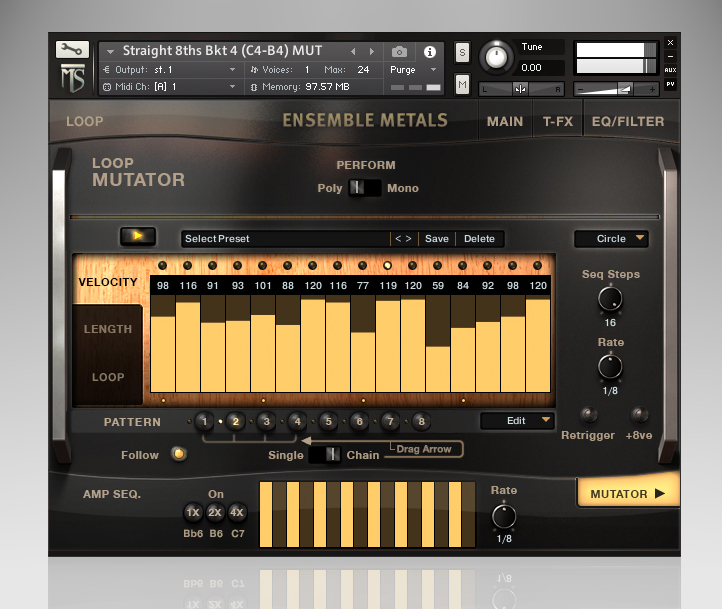Click the Seq Steps knob
This screenshot has width=722, height=609.
tap(610, 298)
